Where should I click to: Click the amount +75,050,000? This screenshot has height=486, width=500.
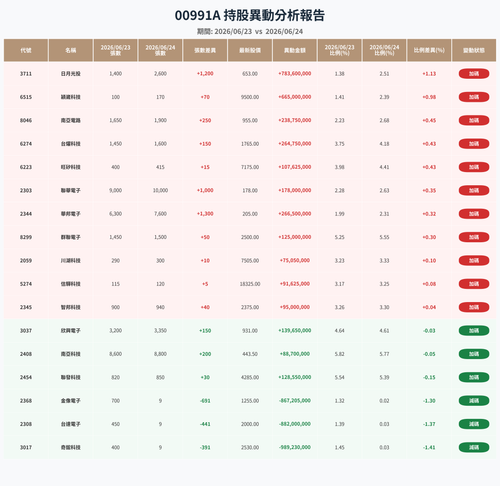(295, 260)
